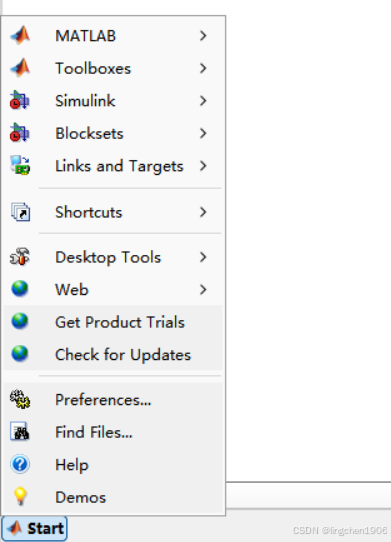Click the Blocksets icon
This screenshot has width=391, height=542.
pyautogui.click(x=20, y=133)
